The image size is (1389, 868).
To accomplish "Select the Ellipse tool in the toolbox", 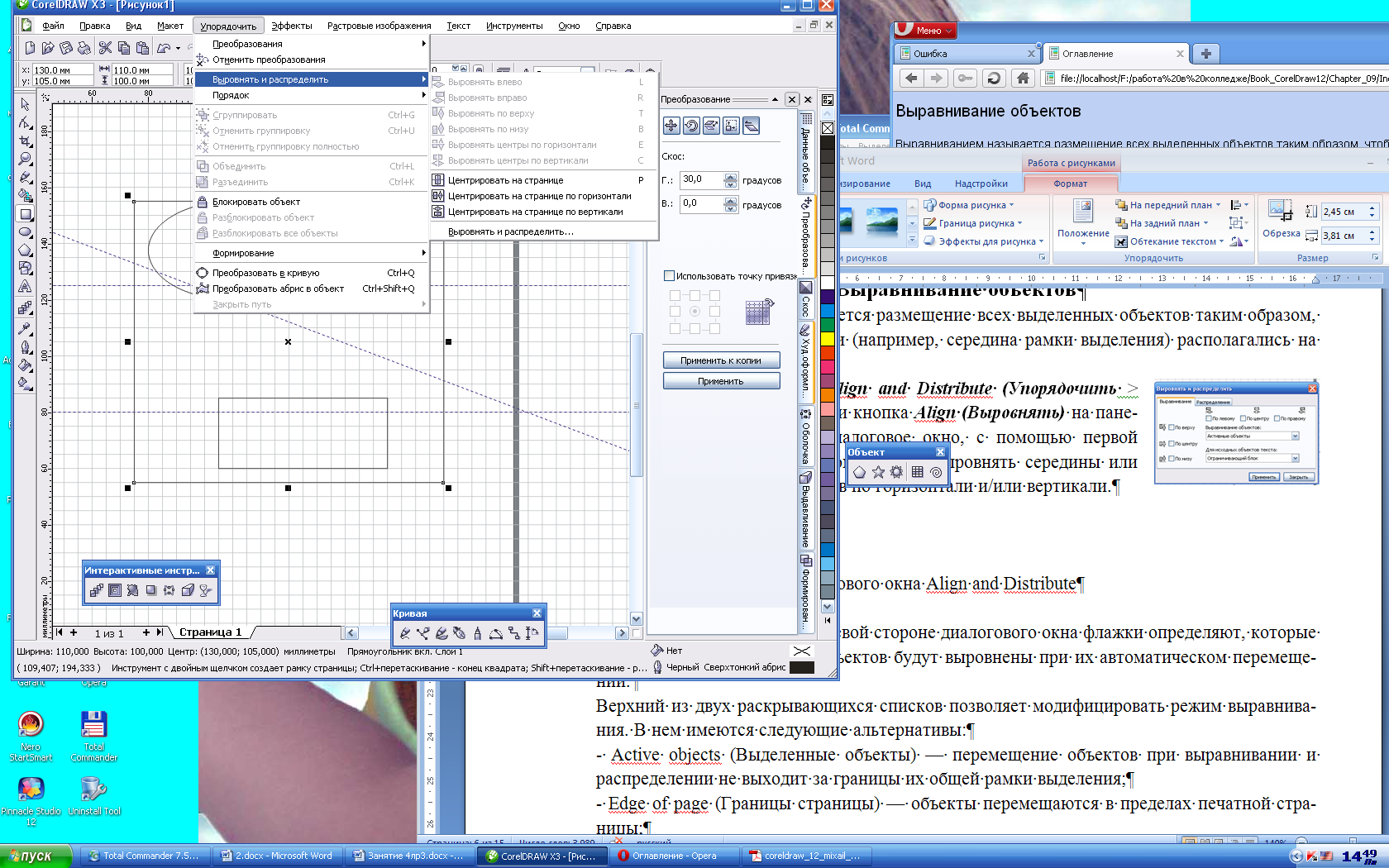I will click(x=25, y=232).
